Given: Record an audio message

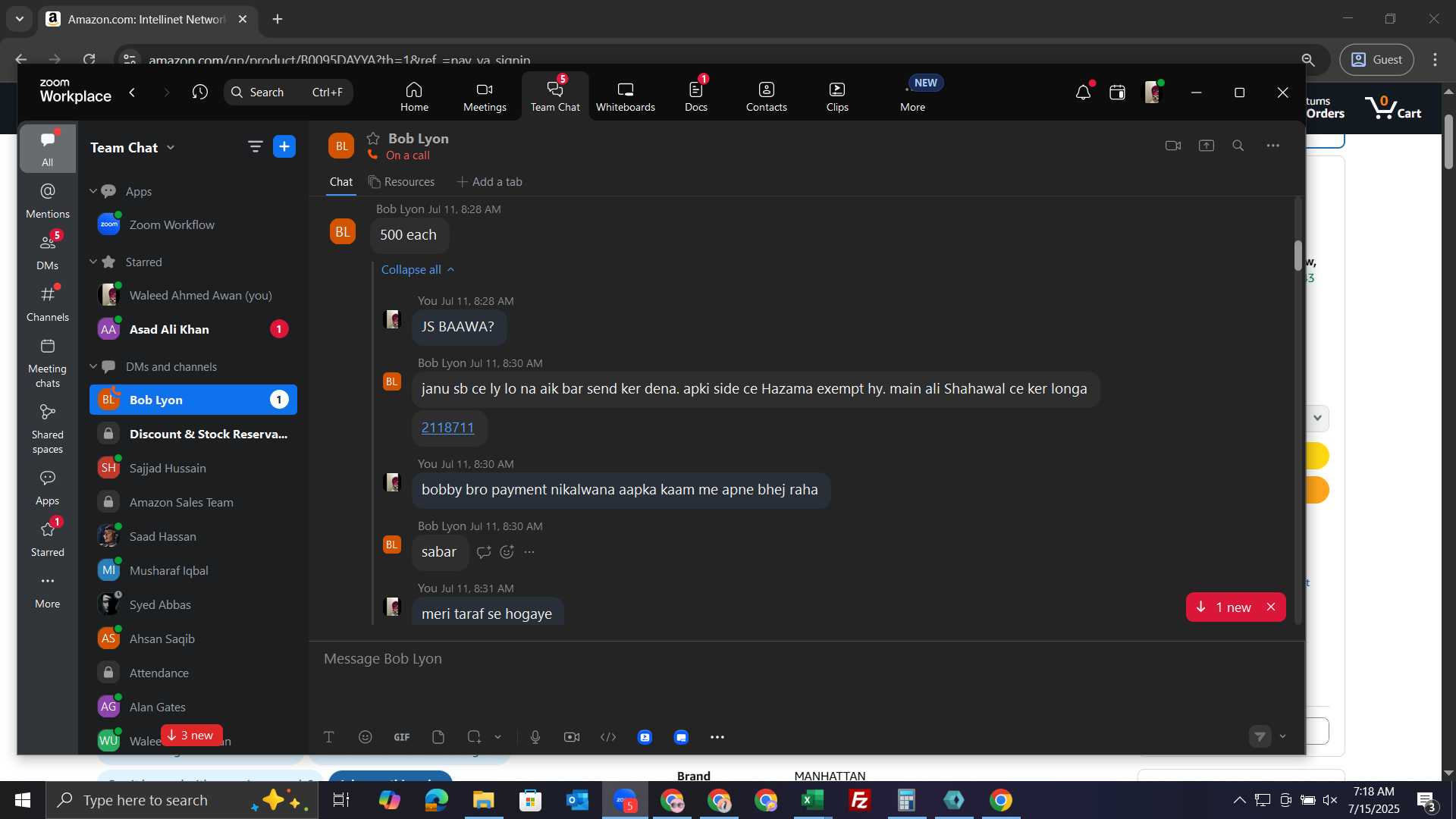Looking at the screenshot, I should pyautogui.click(x=535, y=737).
